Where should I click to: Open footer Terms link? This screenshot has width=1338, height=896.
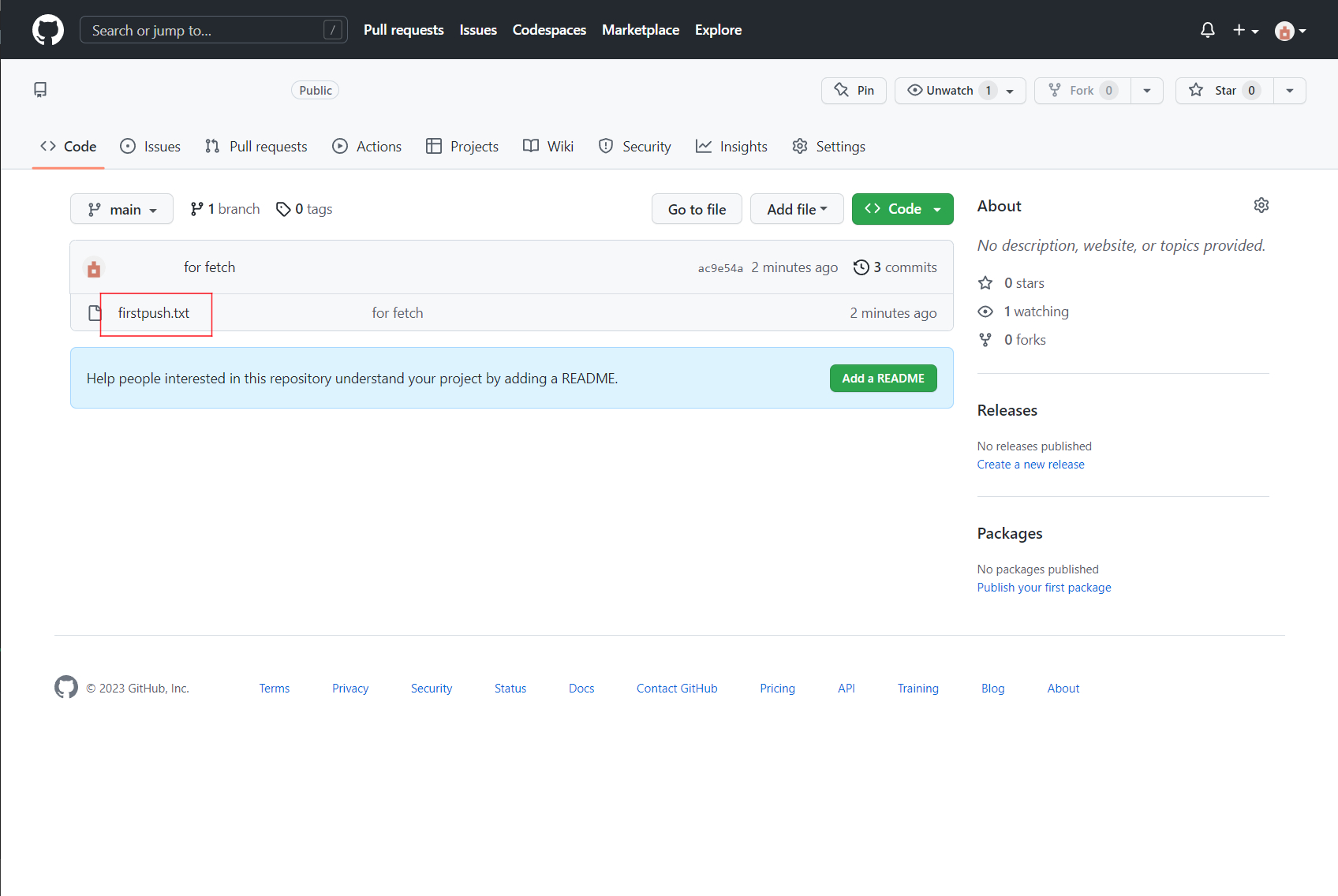[275, 689]
